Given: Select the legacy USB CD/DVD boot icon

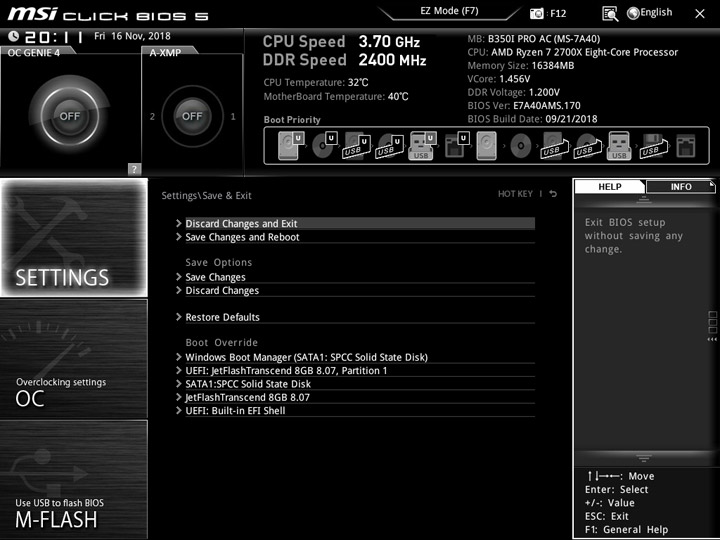Looking at the screenshot, I should [588, 146].
